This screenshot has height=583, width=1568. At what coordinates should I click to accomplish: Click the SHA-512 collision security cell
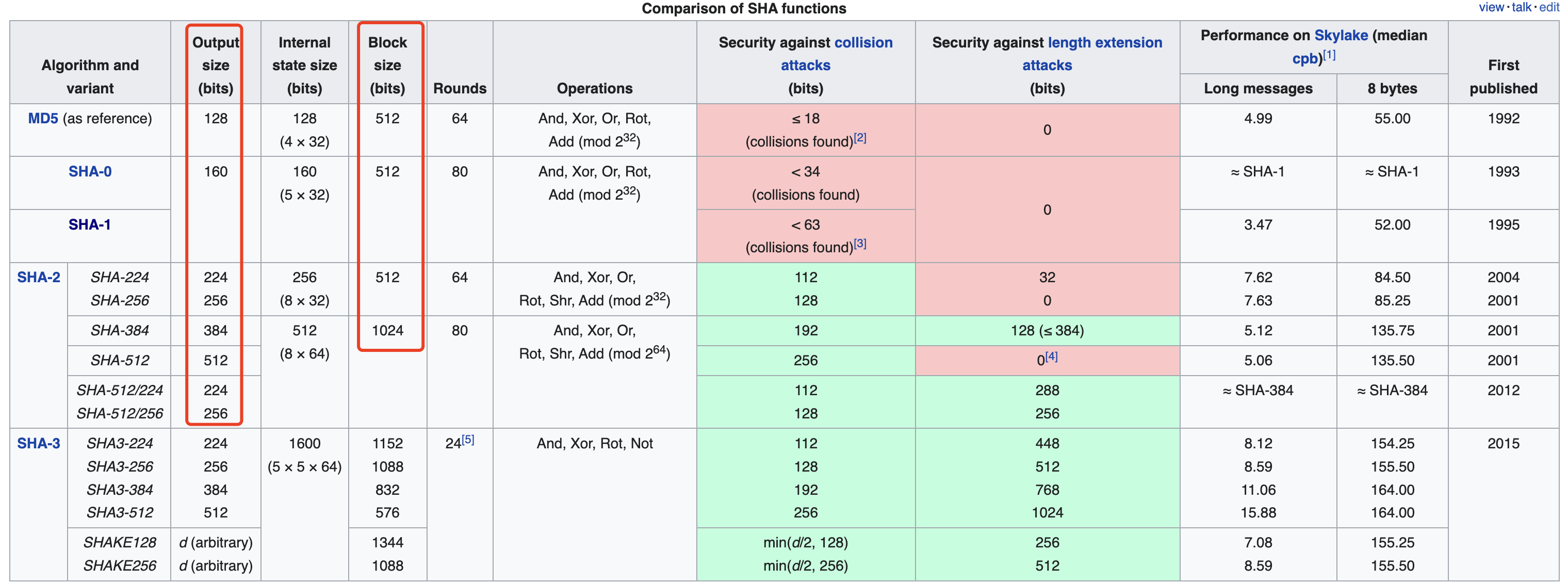[x=805, y=360]
